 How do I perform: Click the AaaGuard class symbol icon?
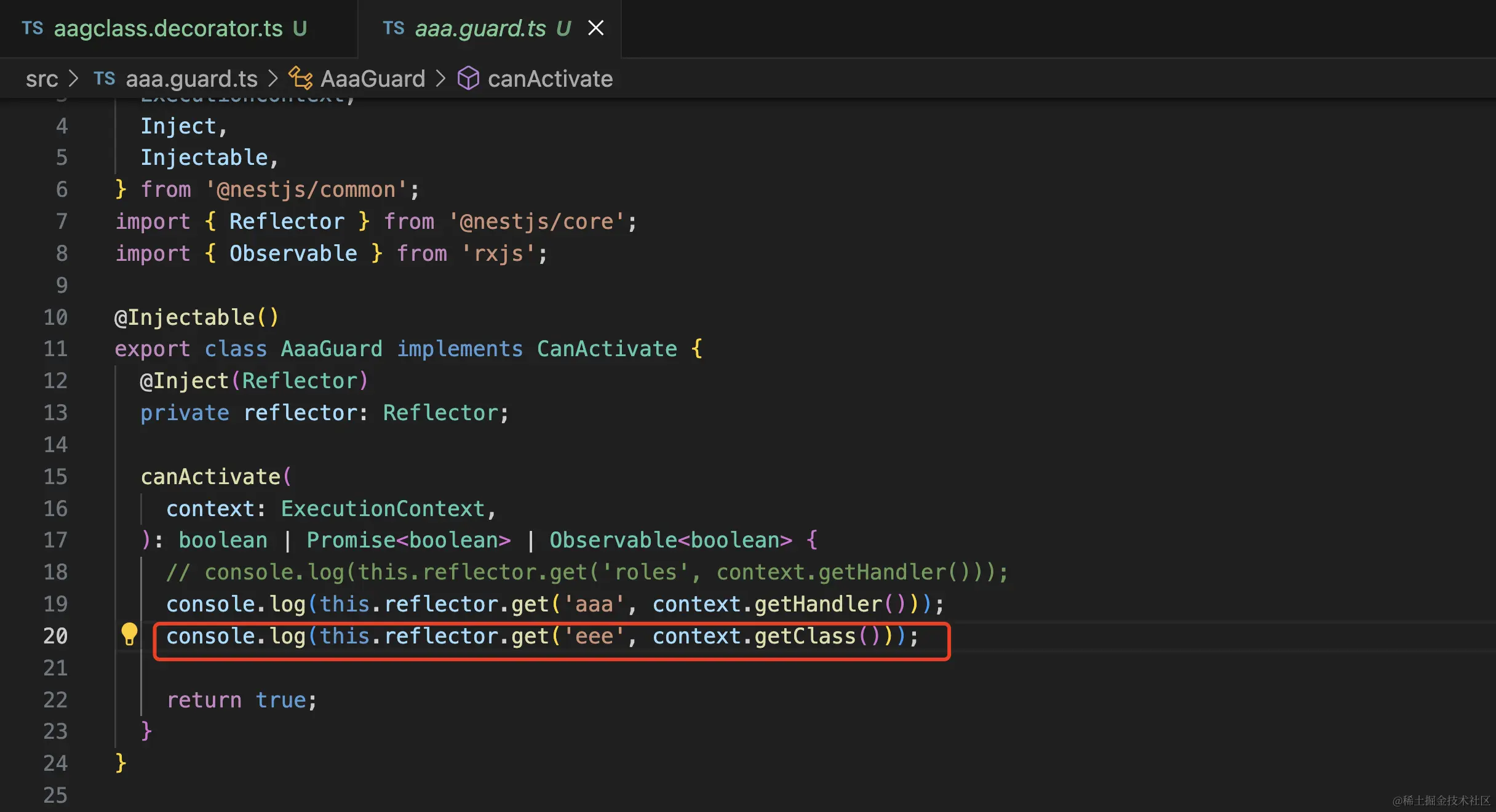click(300, 79)
